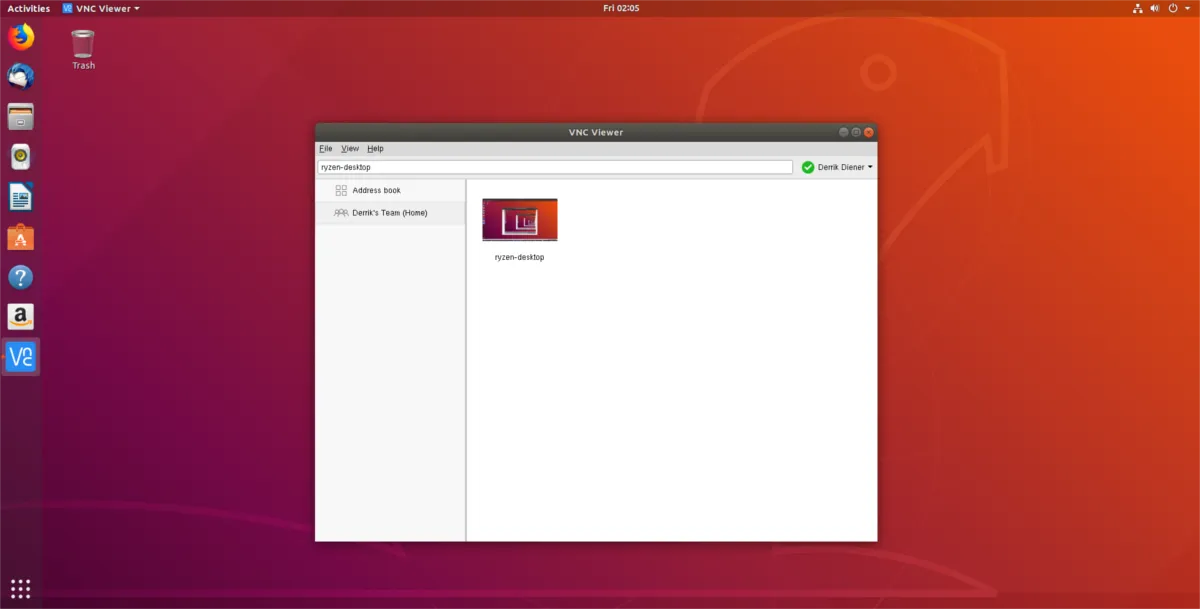
Task: Select Derrik's Team (Home) in sidebar
Action: pyautogui.click(x=390, y=213)
